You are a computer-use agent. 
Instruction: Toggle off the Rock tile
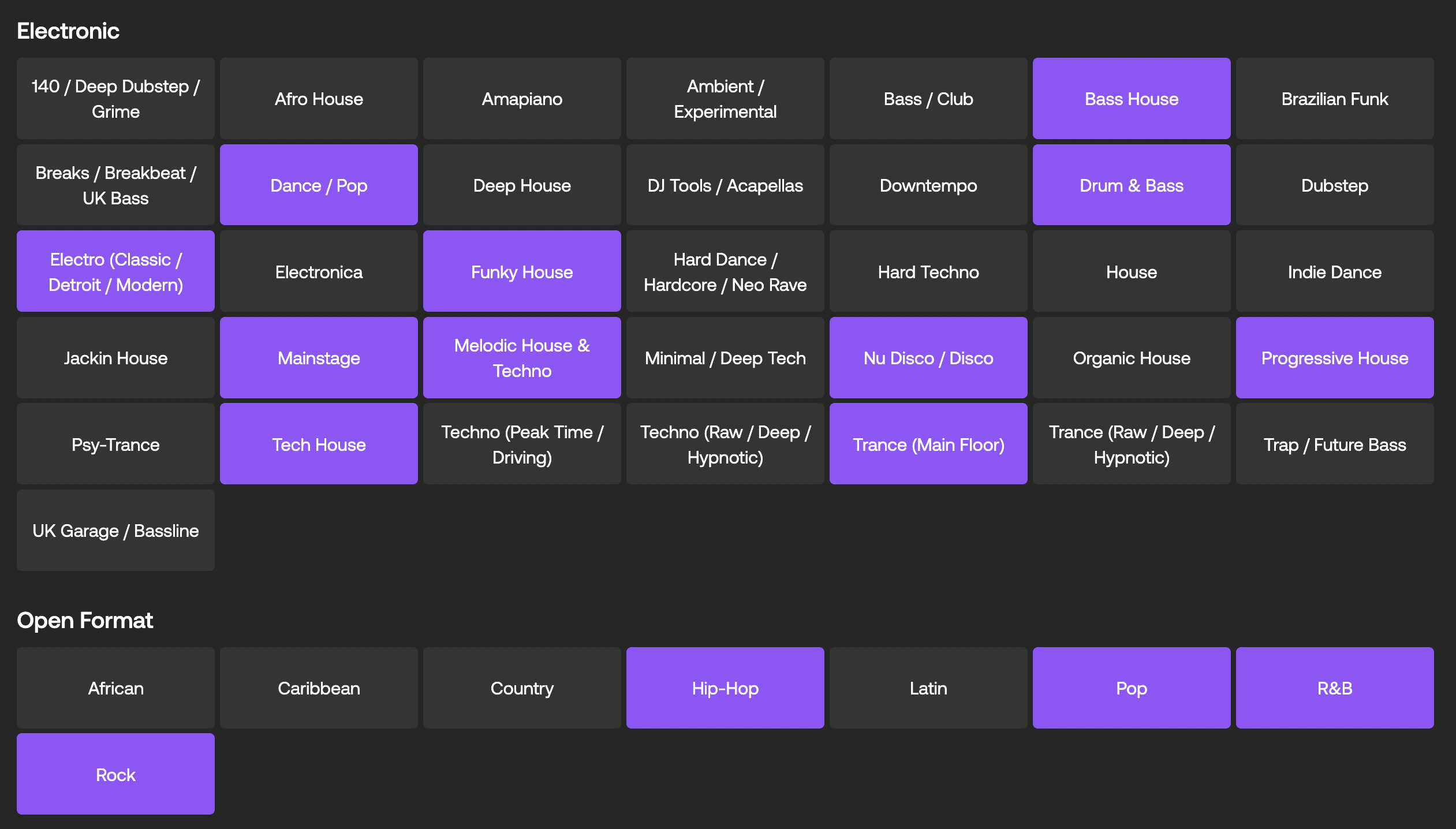[115, 774]
